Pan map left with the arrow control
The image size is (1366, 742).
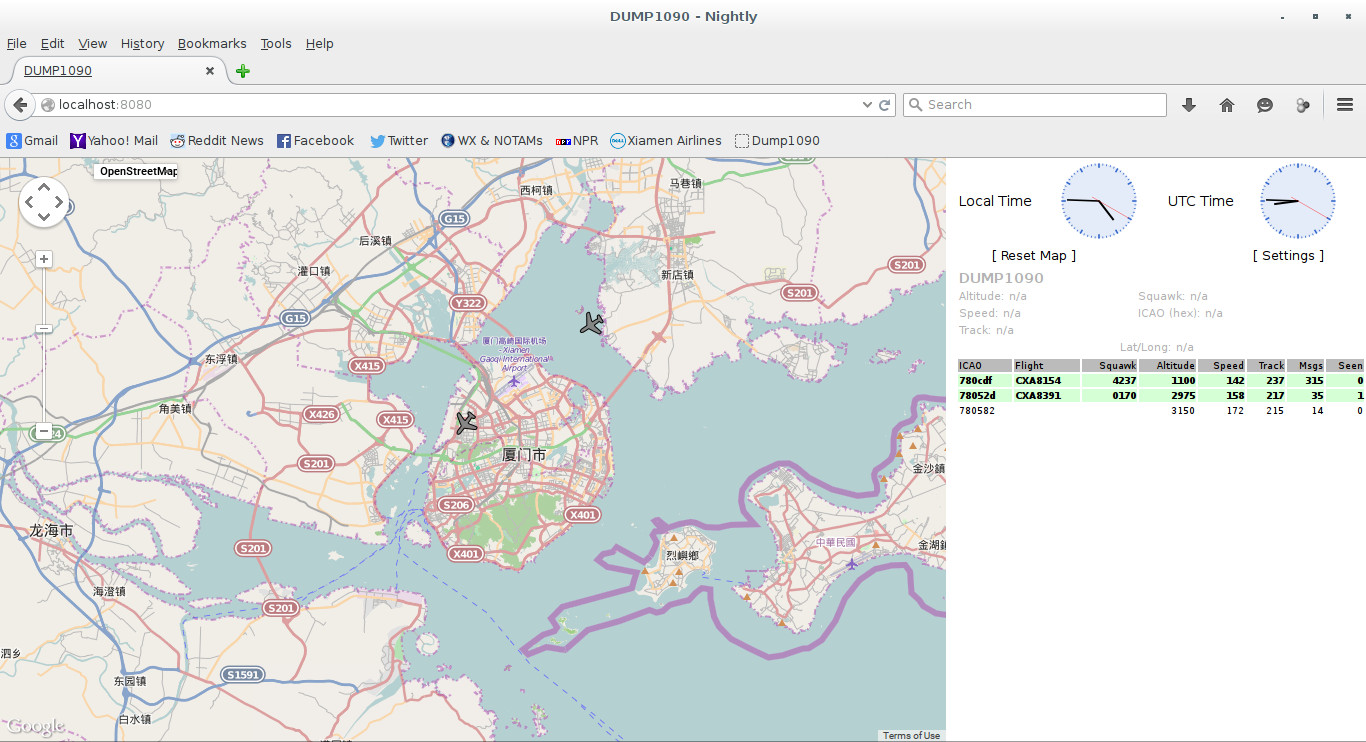(x=29, y=203)
